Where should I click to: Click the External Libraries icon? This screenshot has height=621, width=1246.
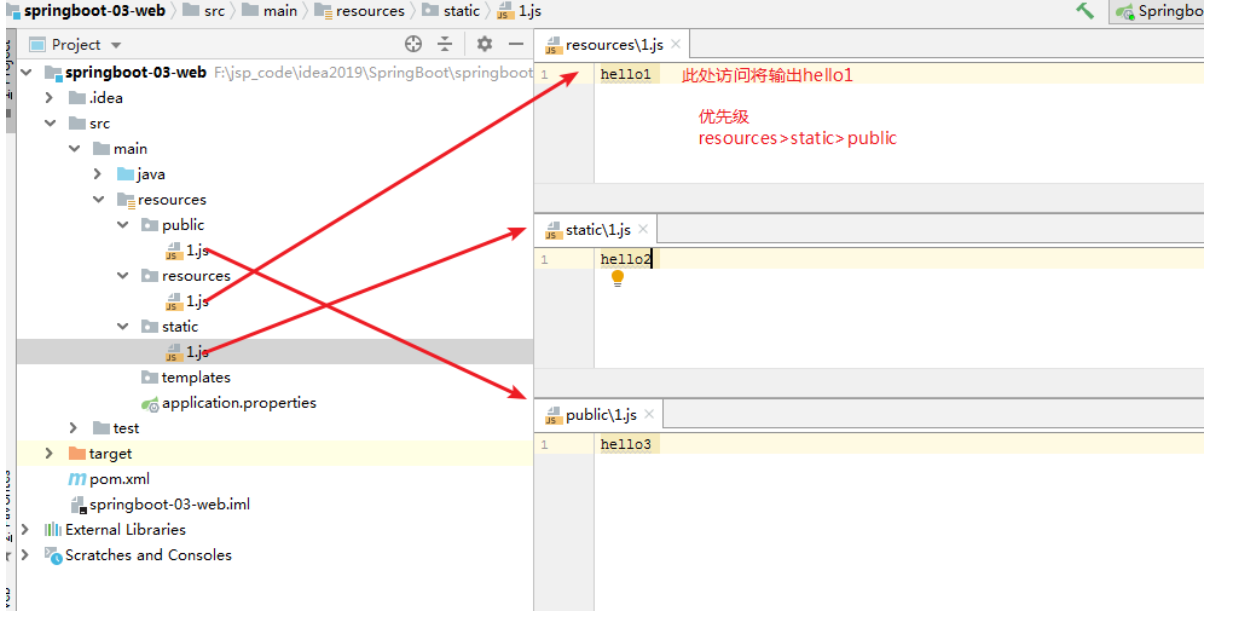point(53,529)
